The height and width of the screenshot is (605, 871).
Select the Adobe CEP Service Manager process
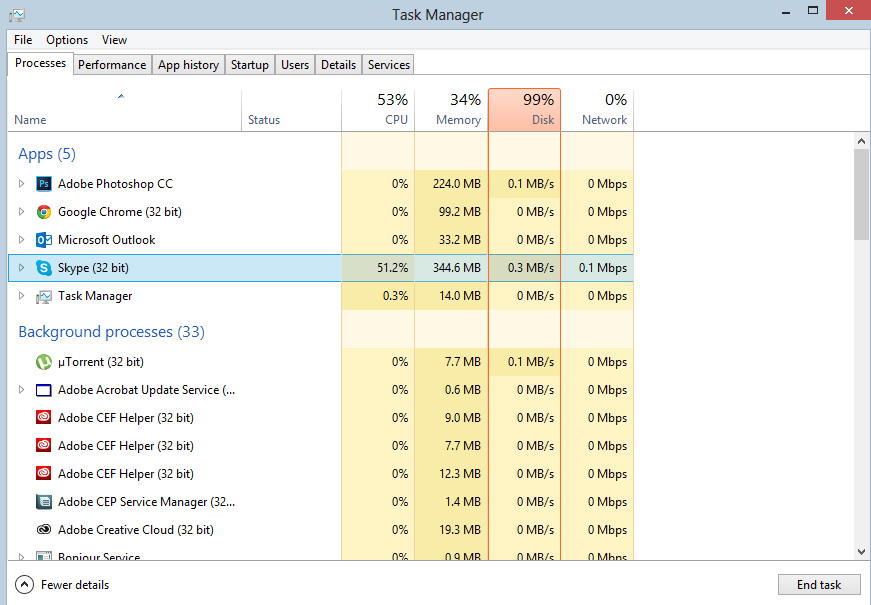tap(321, 502)
